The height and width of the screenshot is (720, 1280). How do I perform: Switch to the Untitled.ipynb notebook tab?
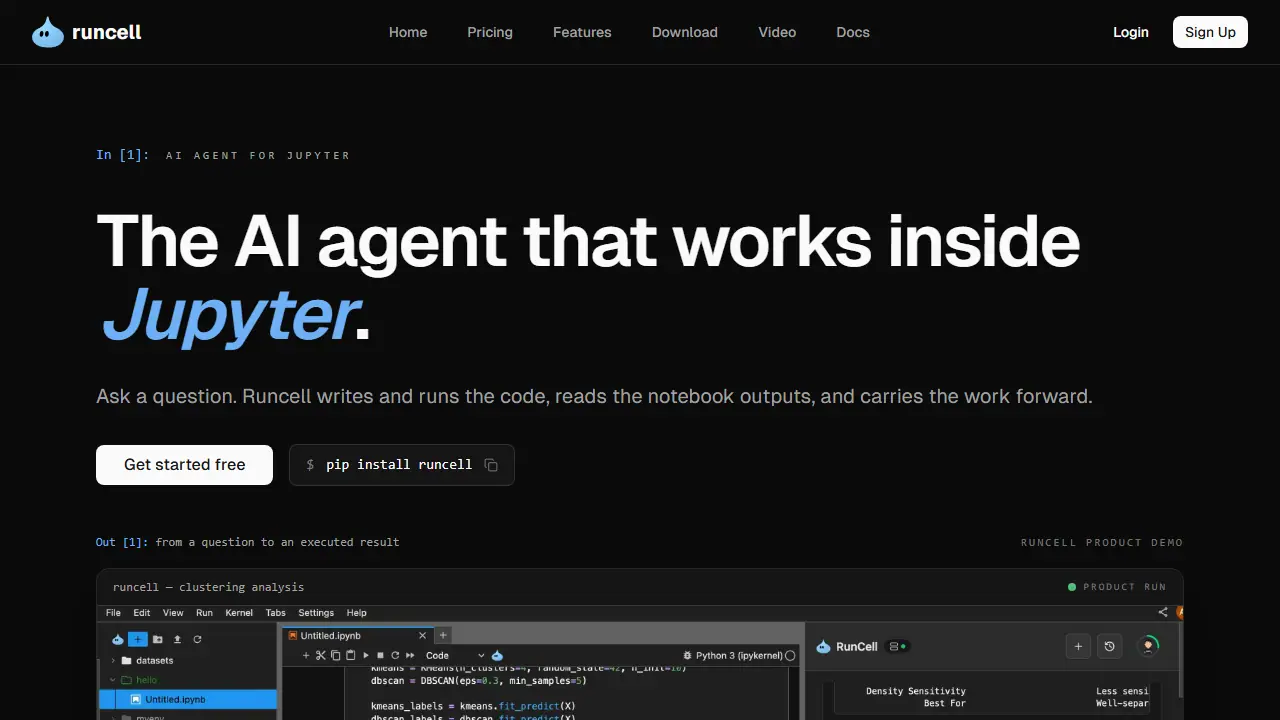(x=357, y=635)
